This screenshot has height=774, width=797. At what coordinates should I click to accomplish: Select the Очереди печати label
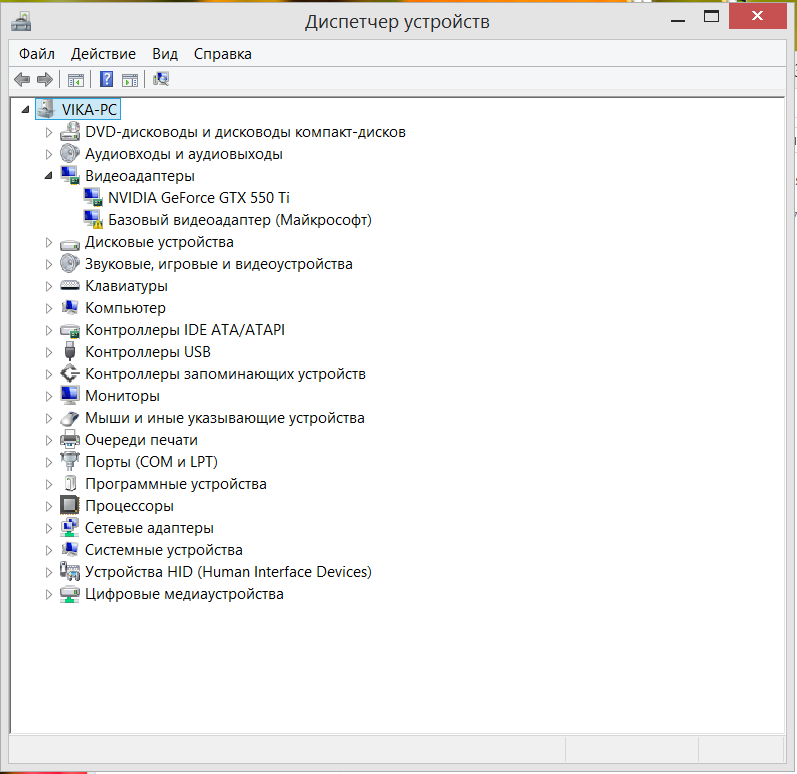[141, 440]
